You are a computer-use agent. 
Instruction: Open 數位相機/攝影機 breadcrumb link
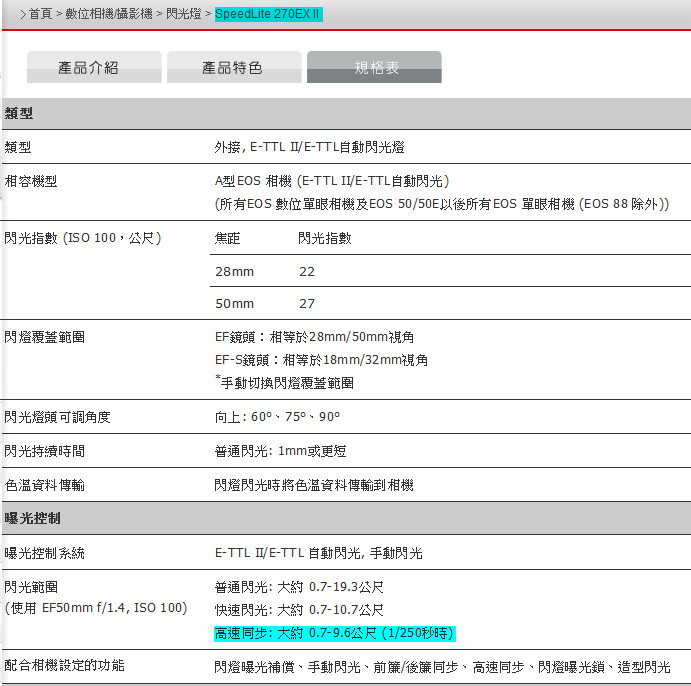click(109, 14)
